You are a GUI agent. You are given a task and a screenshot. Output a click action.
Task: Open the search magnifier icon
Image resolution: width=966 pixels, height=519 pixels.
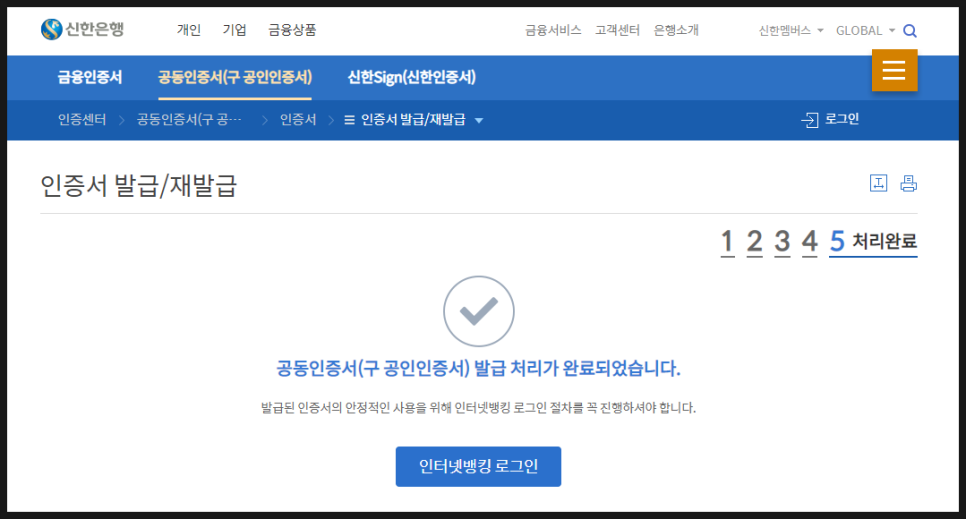(910, 31)
